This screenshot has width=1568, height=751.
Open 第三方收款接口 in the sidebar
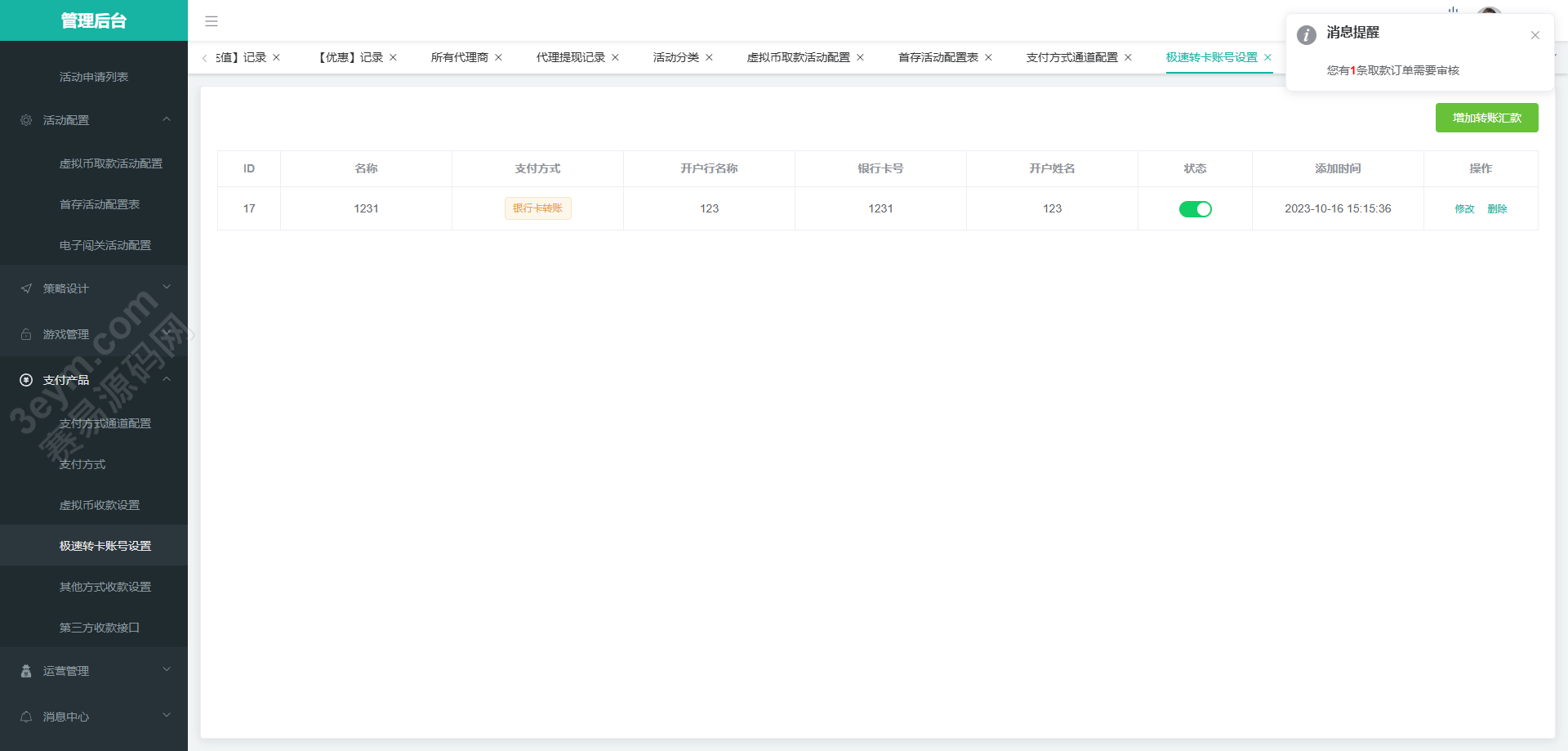[100, 628]
